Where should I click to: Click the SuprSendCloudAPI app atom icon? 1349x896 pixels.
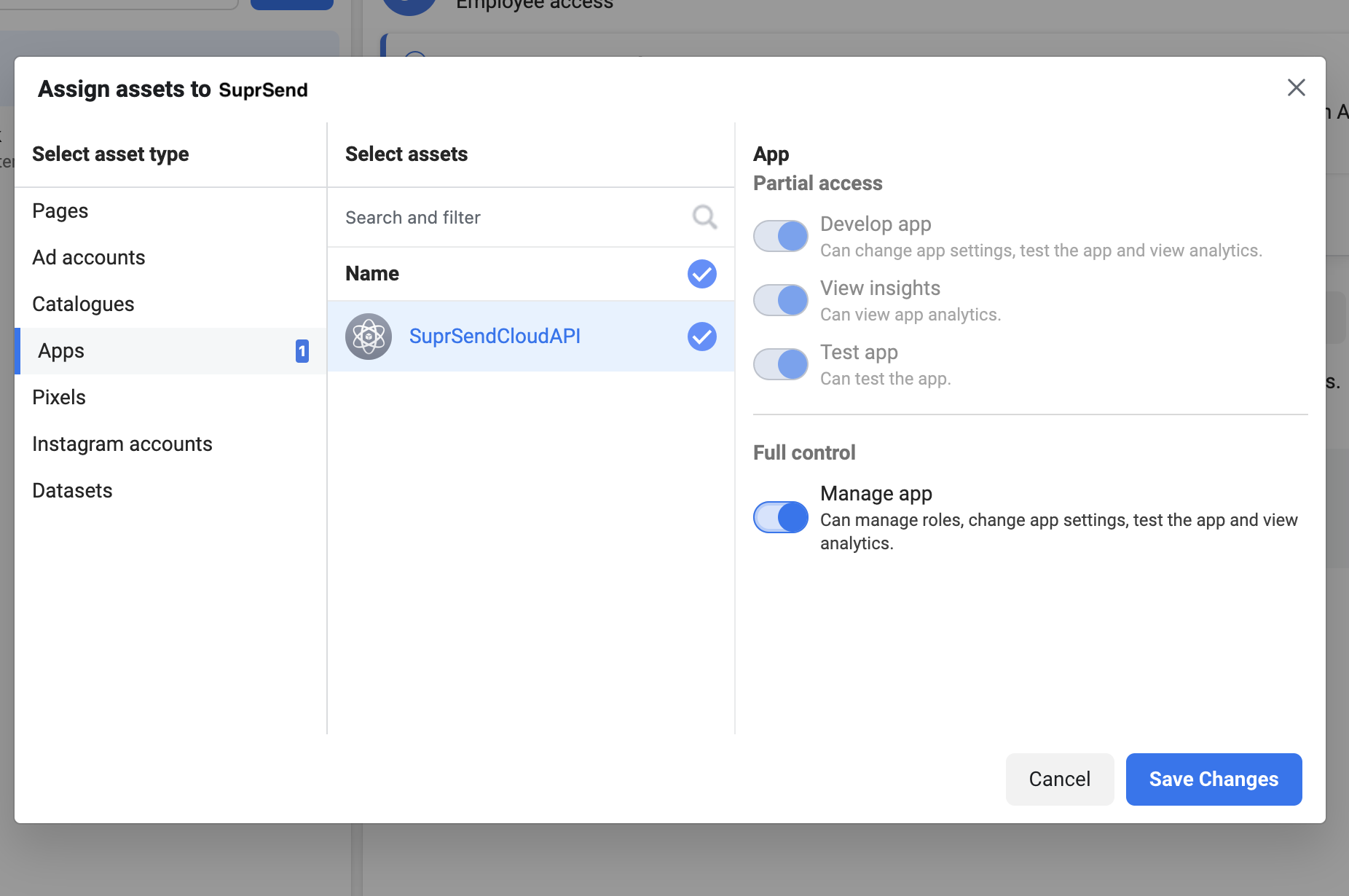(369, 337)
